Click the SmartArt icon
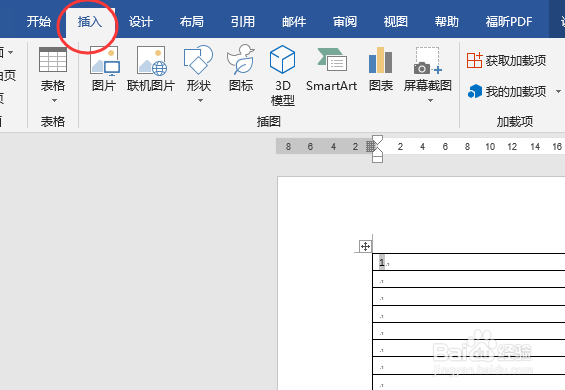 tap(332, 60)
